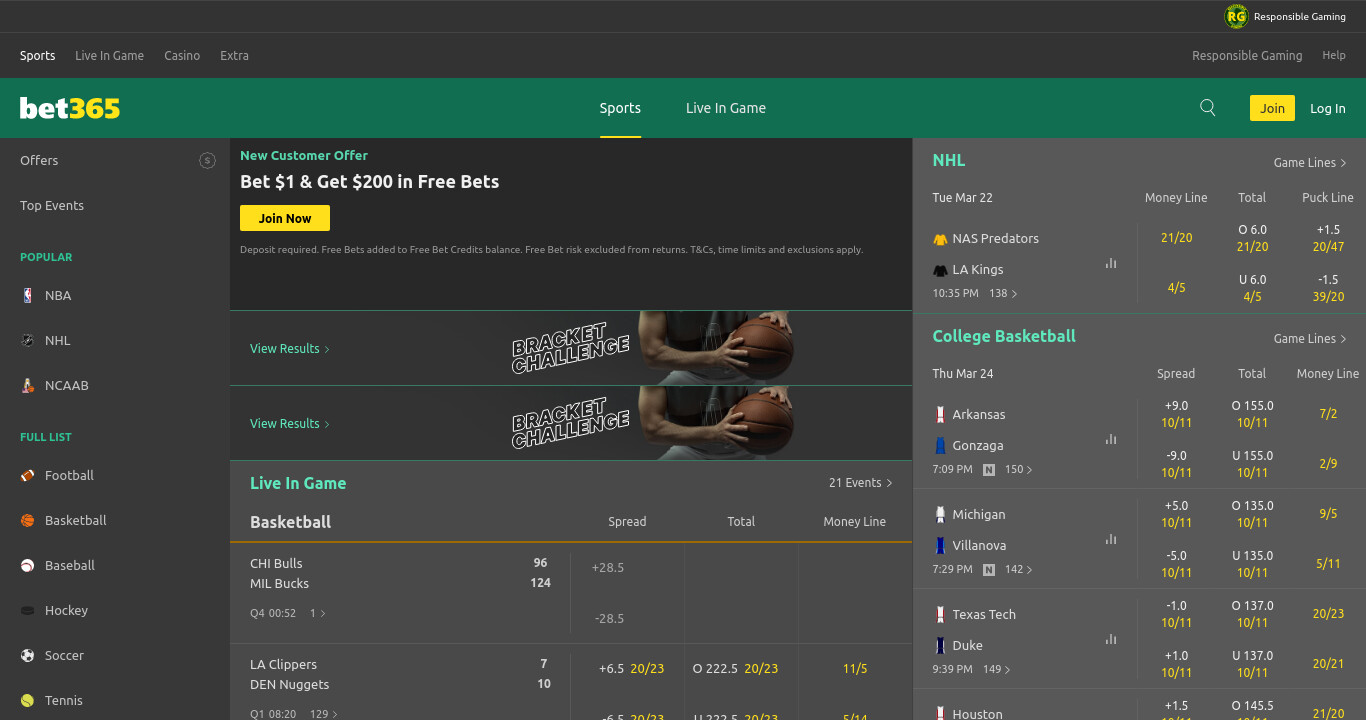Select Clippers spread +6.5 20/23
This screenshot has width=1366, height=720.
coord(631,668)
